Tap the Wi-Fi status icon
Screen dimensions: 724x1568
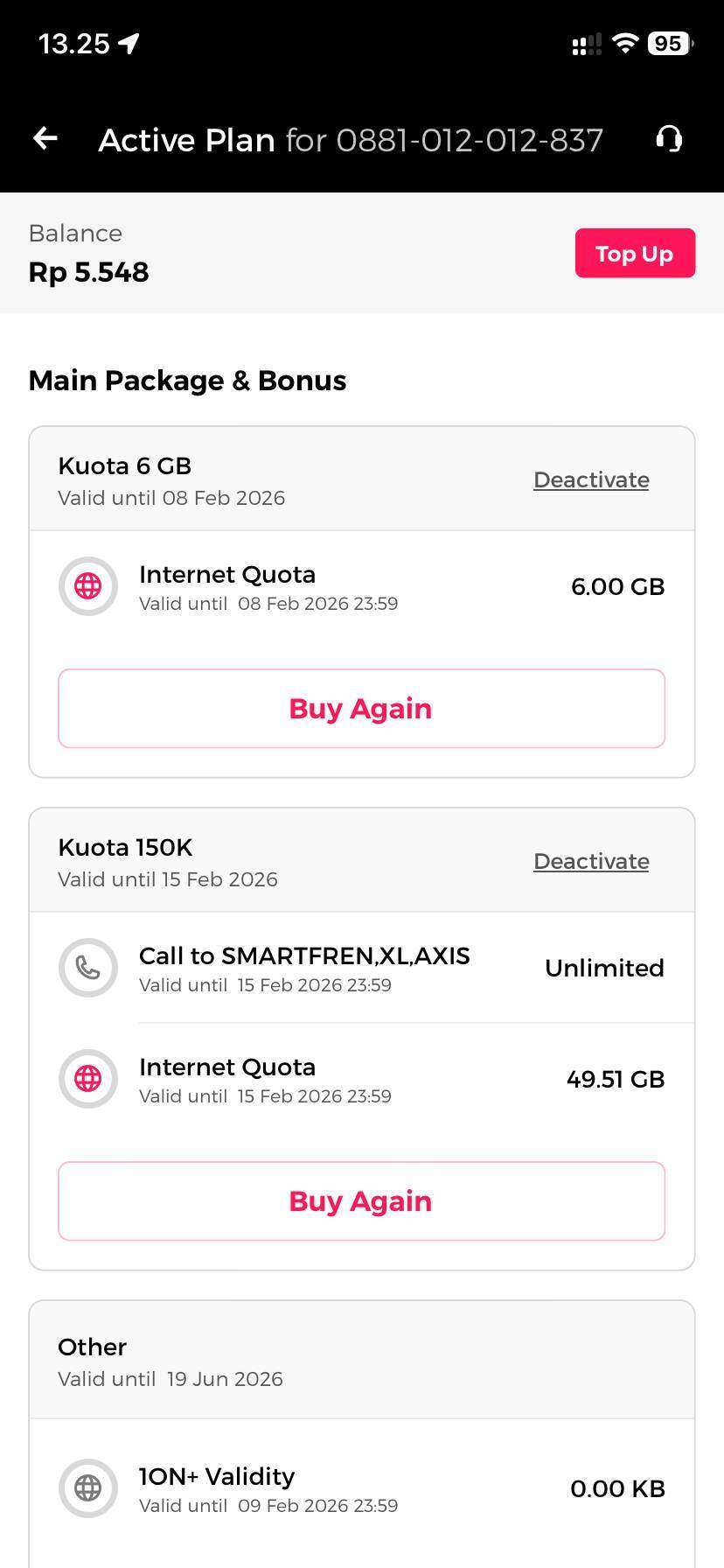coord(624,44)
